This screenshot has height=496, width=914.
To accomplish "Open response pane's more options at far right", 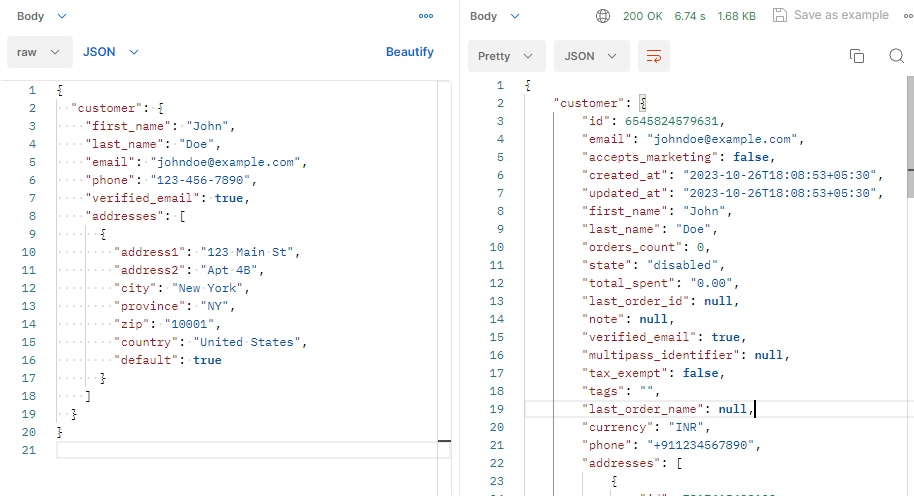I will coord(907,16).
